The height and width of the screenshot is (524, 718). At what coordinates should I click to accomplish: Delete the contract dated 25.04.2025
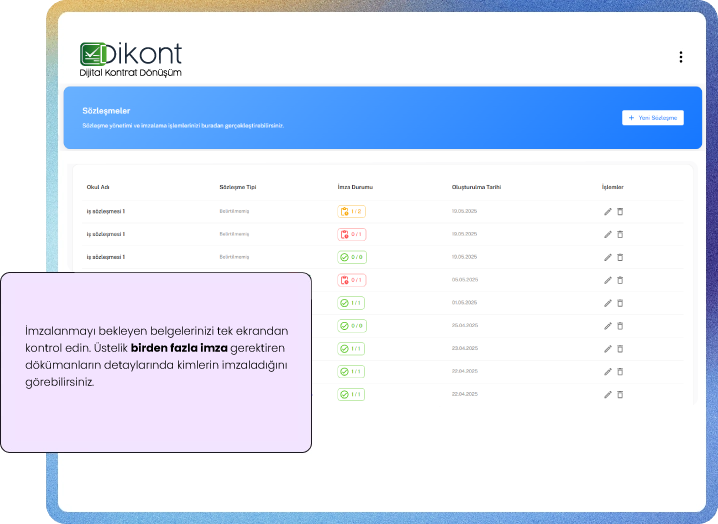[x=620, y=326]
